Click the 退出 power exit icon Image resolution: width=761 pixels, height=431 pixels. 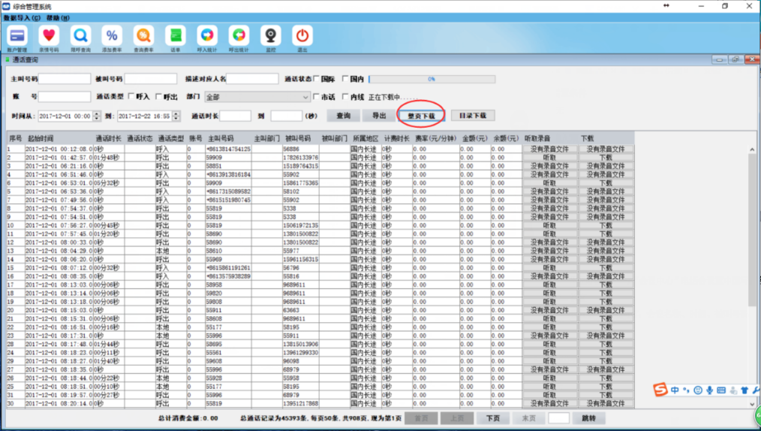(302, 36)
